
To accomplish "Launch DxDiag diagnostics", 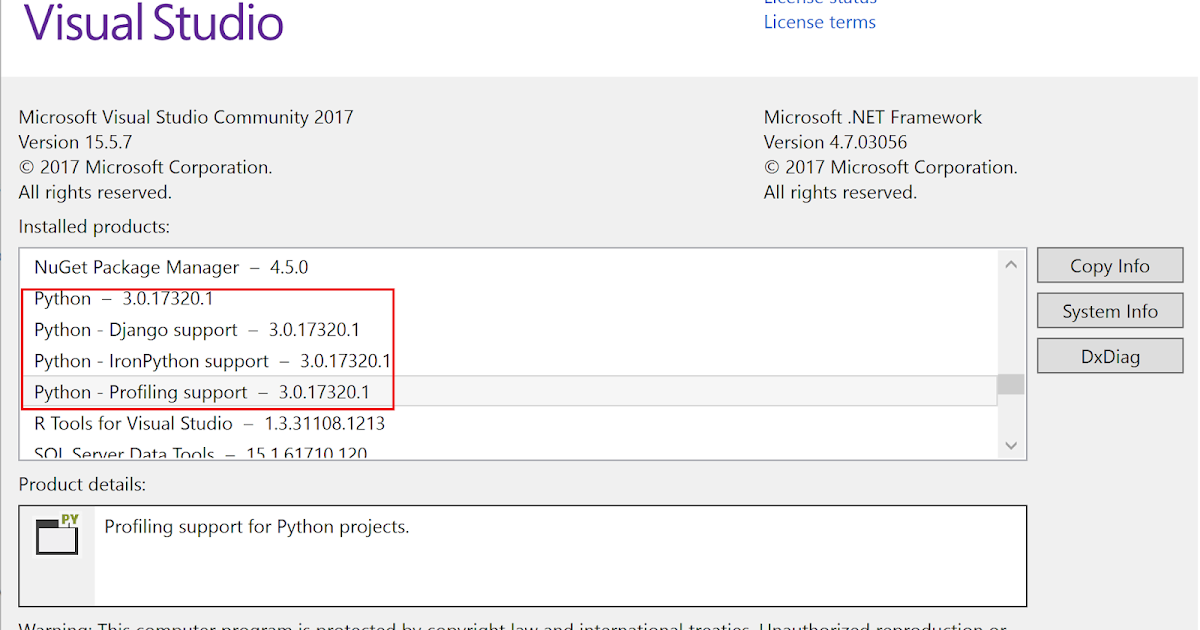I will pyautogui.click(x=1110, y=356).
